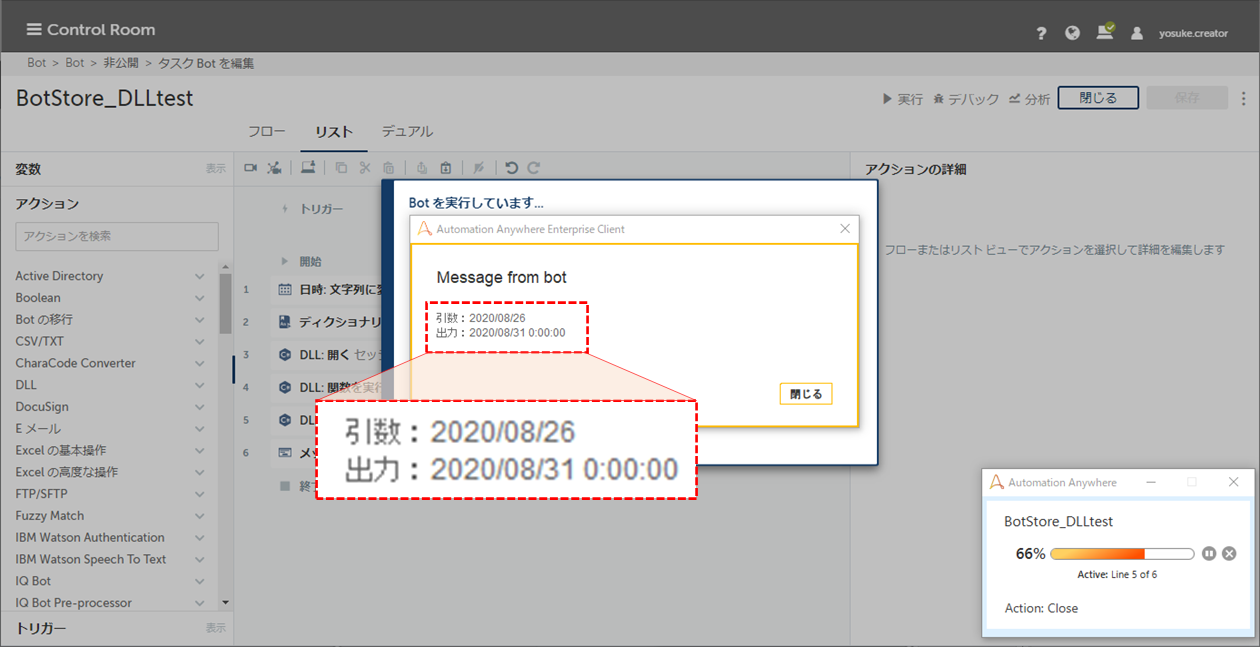Screen dimensions: 1260x647
Task: Click the message box icon on line 6
Action: (x=285, y=453)
